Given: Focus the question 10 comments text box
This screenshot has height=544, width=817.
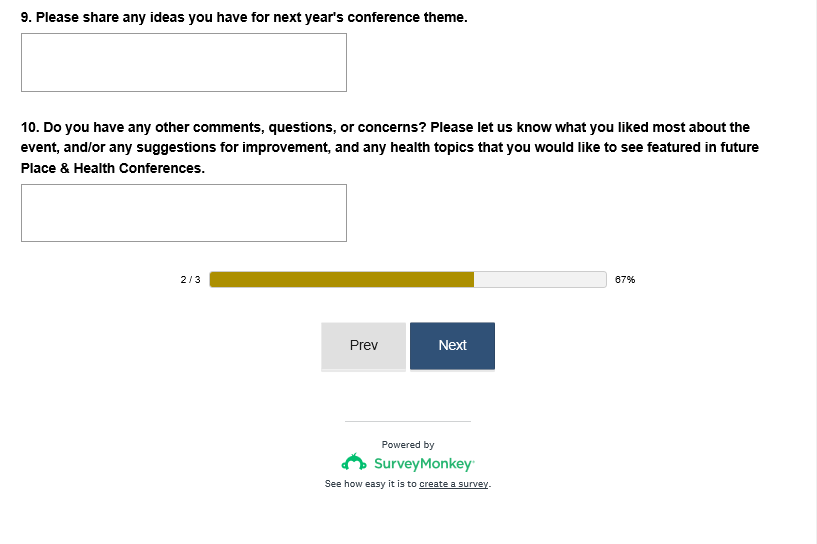Looking at the screenshot, I should coord(184,212).
